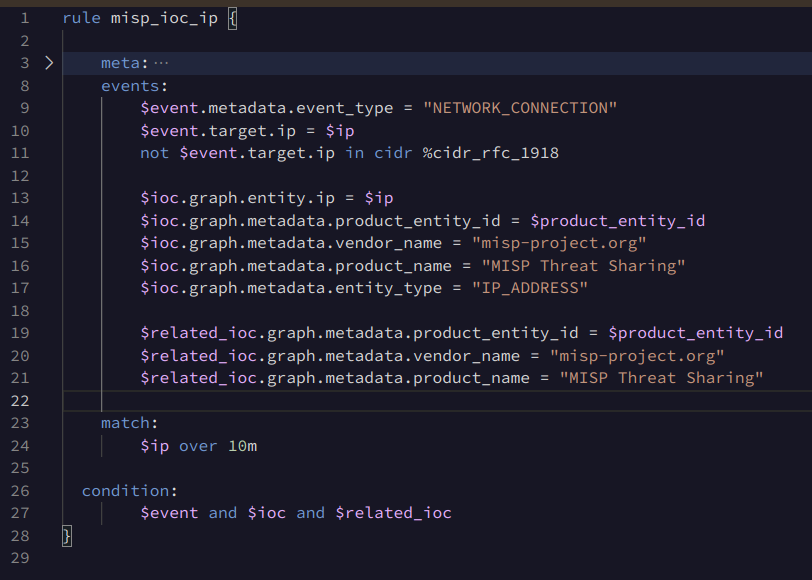Click $product_entity_id on line 19
Viewport: 812px width, 580px height.
point(695,333)
